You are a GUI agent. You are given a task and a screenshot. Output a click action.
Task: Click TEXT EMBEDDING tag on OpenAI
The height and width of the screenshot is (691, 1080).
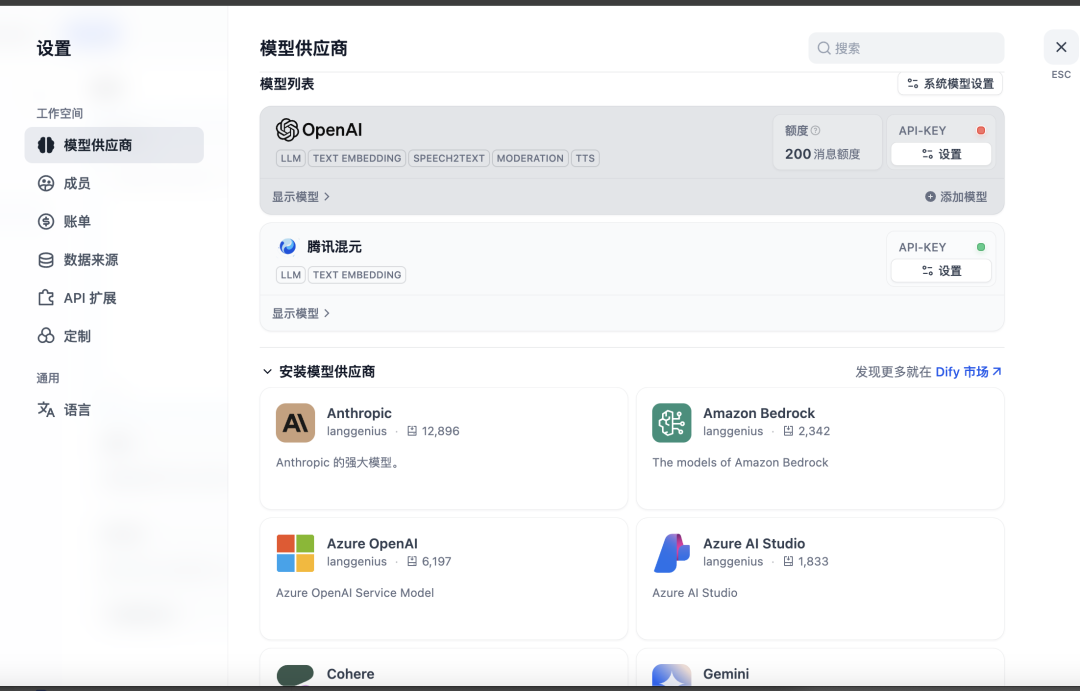[357, 158]
